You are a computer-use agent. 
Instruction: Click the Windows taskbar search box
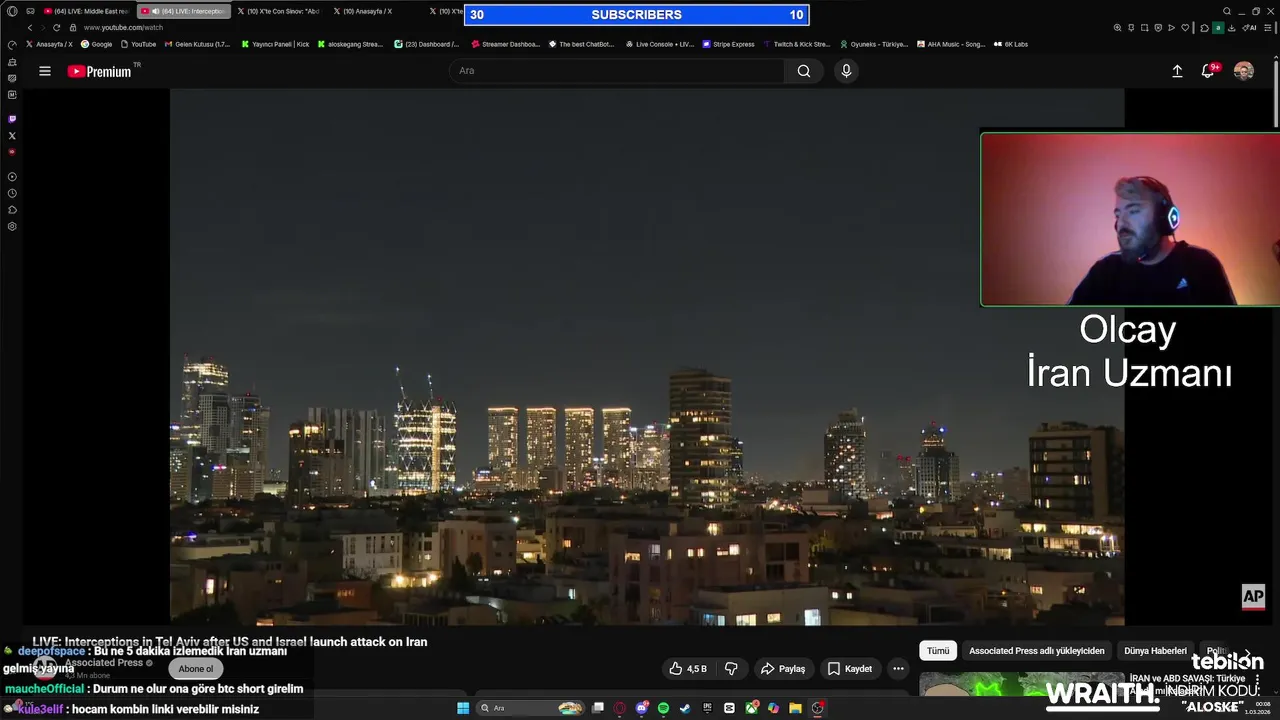(529, 708)
